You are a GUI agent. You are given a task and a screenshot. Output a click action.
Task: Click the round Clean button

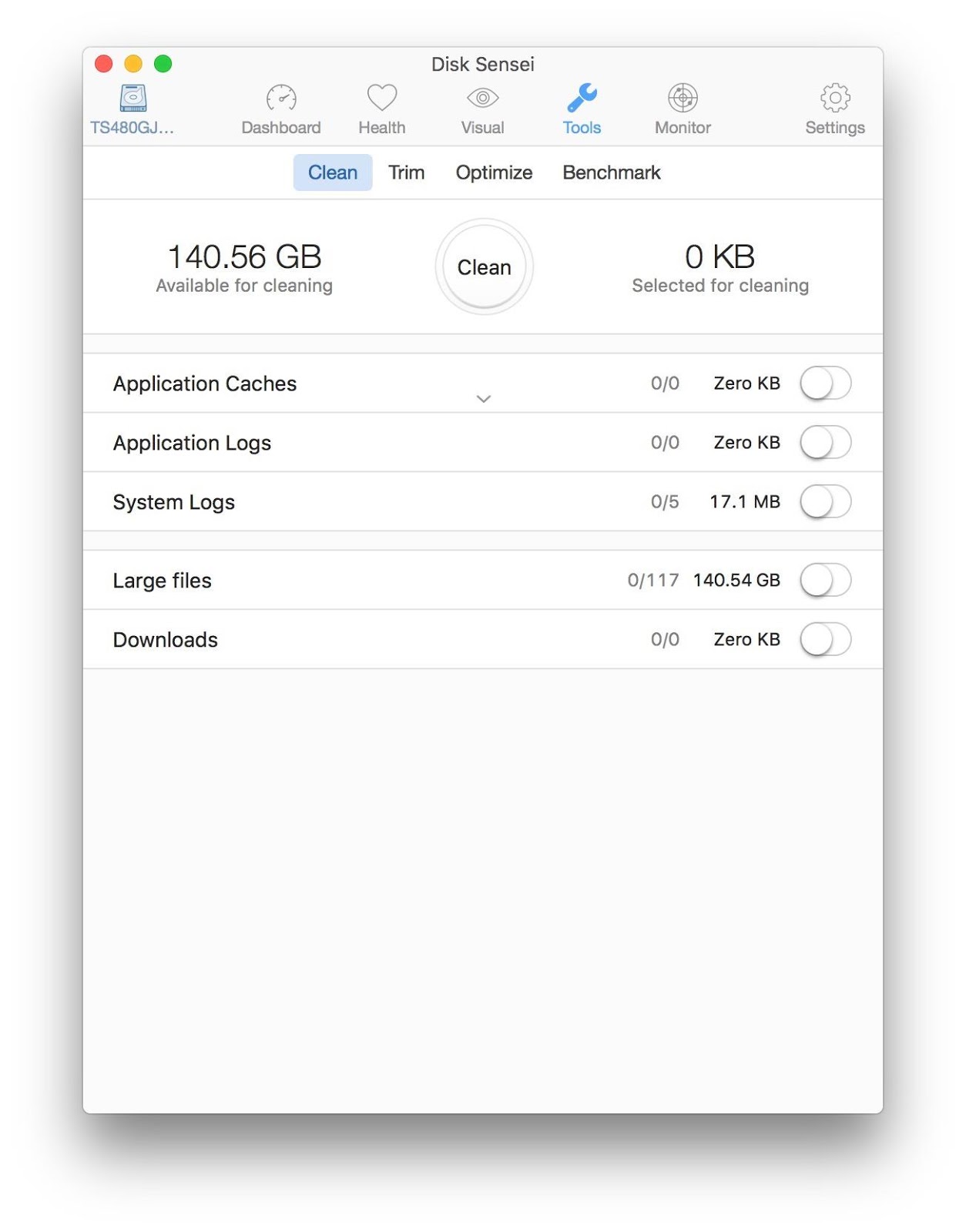tap(484, 266)
